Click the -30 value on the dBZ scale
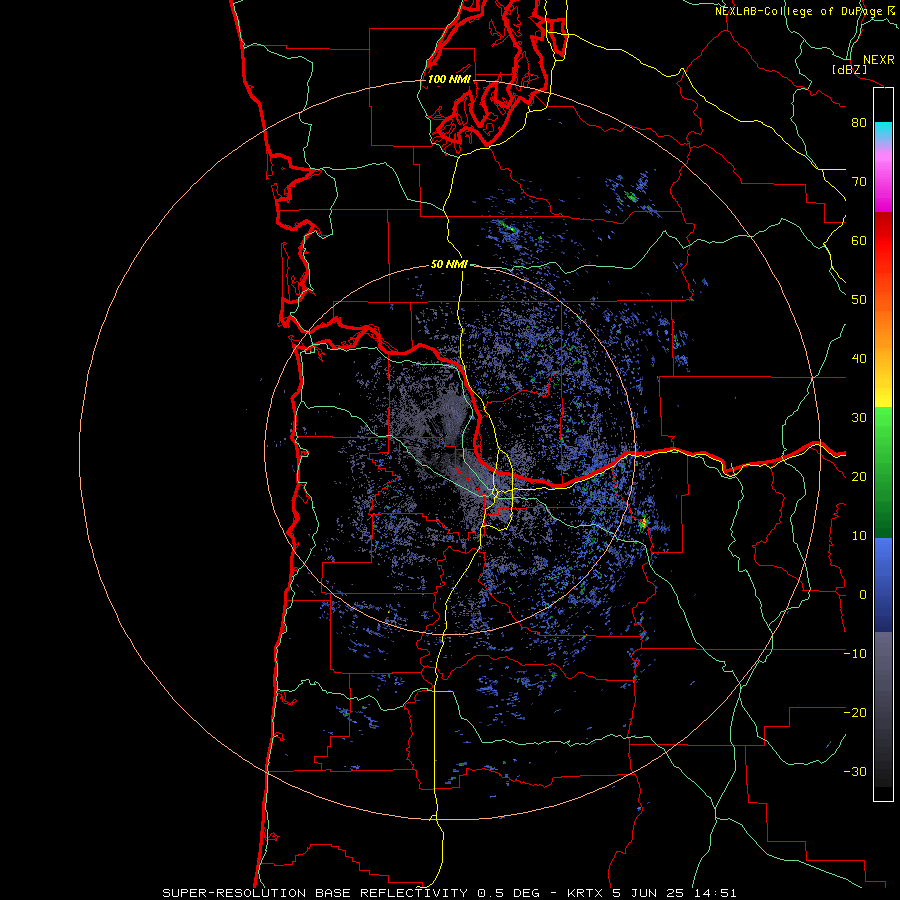The width and height of the screenshot is (900, 900). 855,772
